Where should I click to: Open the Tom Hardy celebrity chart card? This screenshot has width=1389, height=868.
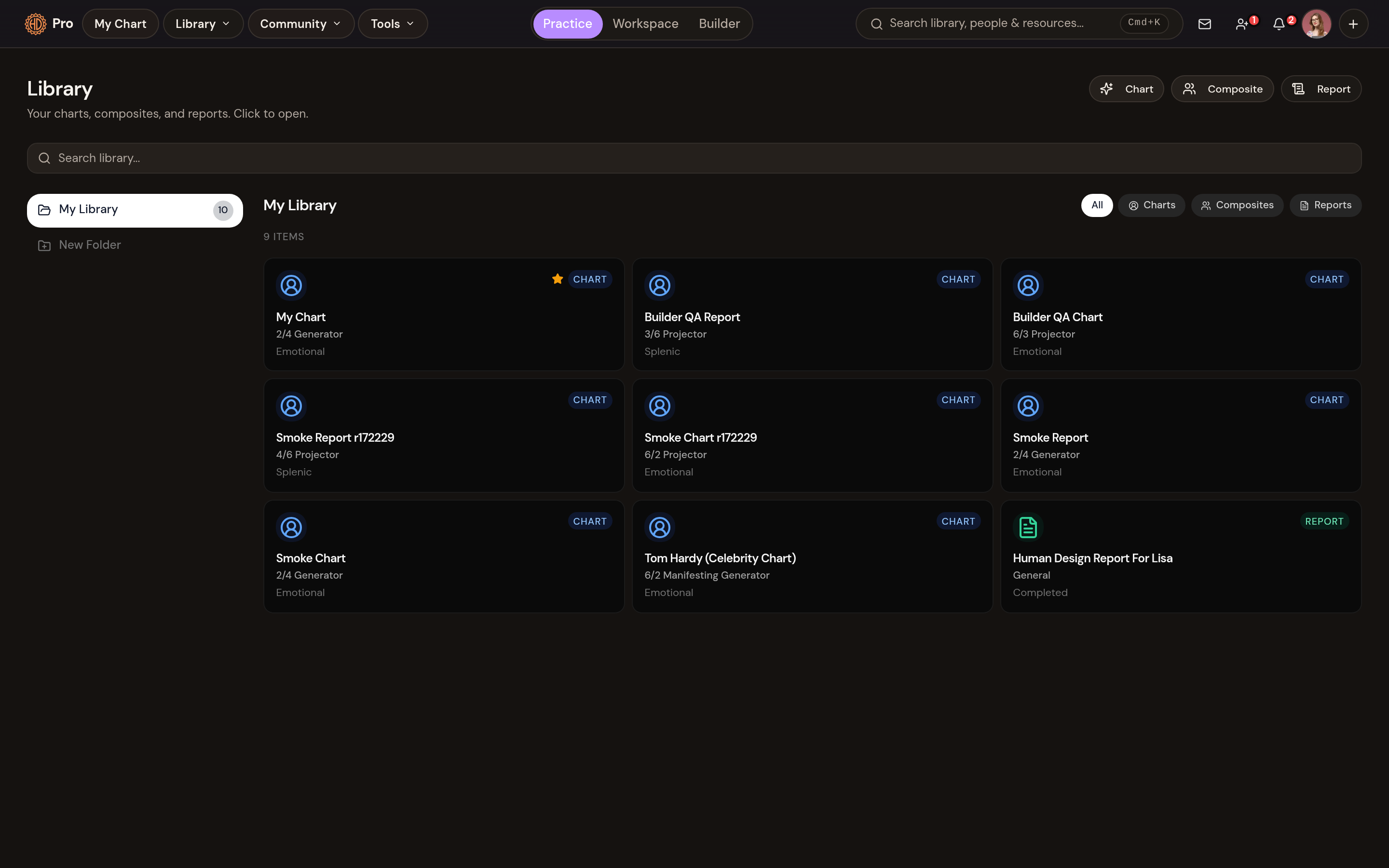click(812, 556)
